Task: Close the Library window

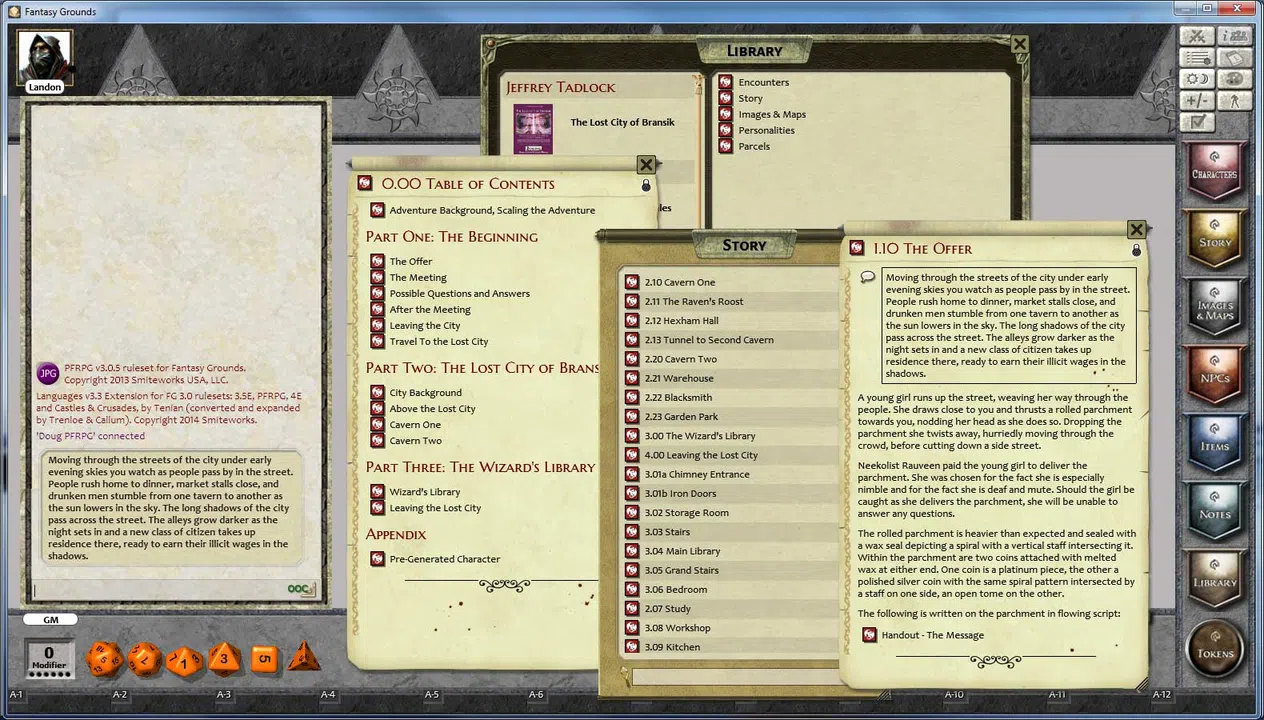Action: click(x=1019, y=44)
